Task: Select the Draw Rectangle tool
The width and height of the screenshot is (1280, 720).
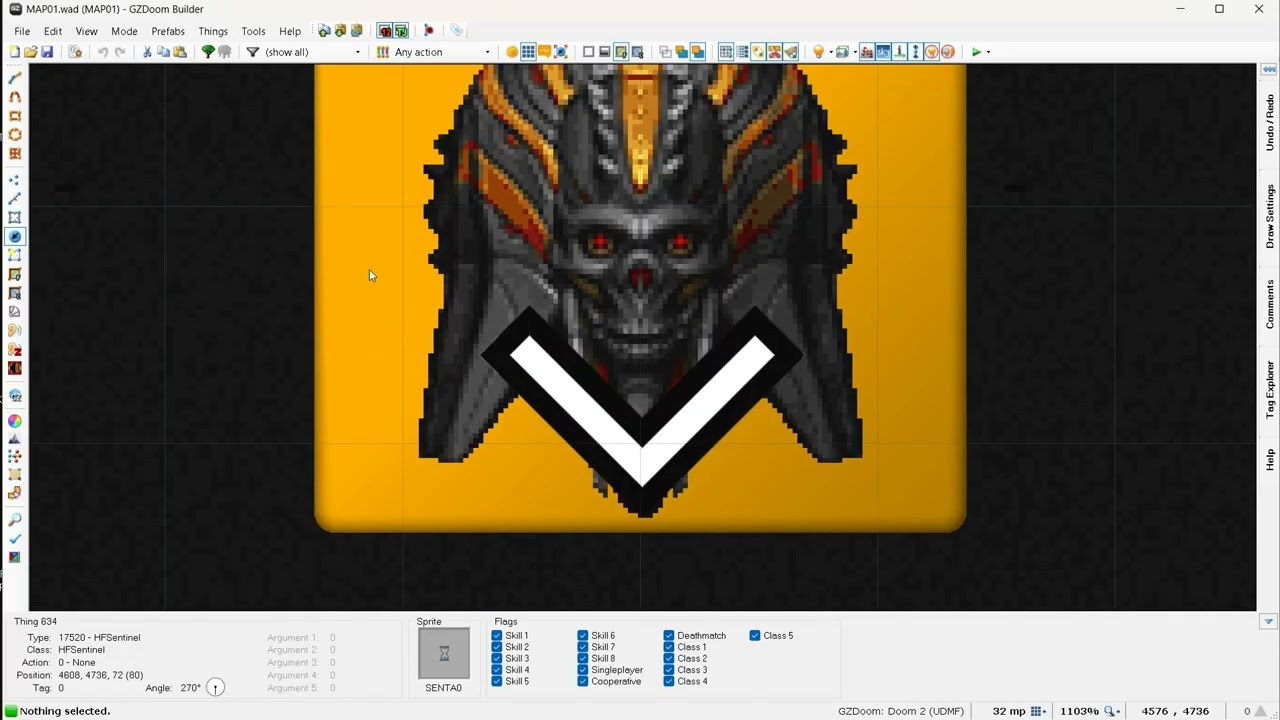Action: coord(14,116)
